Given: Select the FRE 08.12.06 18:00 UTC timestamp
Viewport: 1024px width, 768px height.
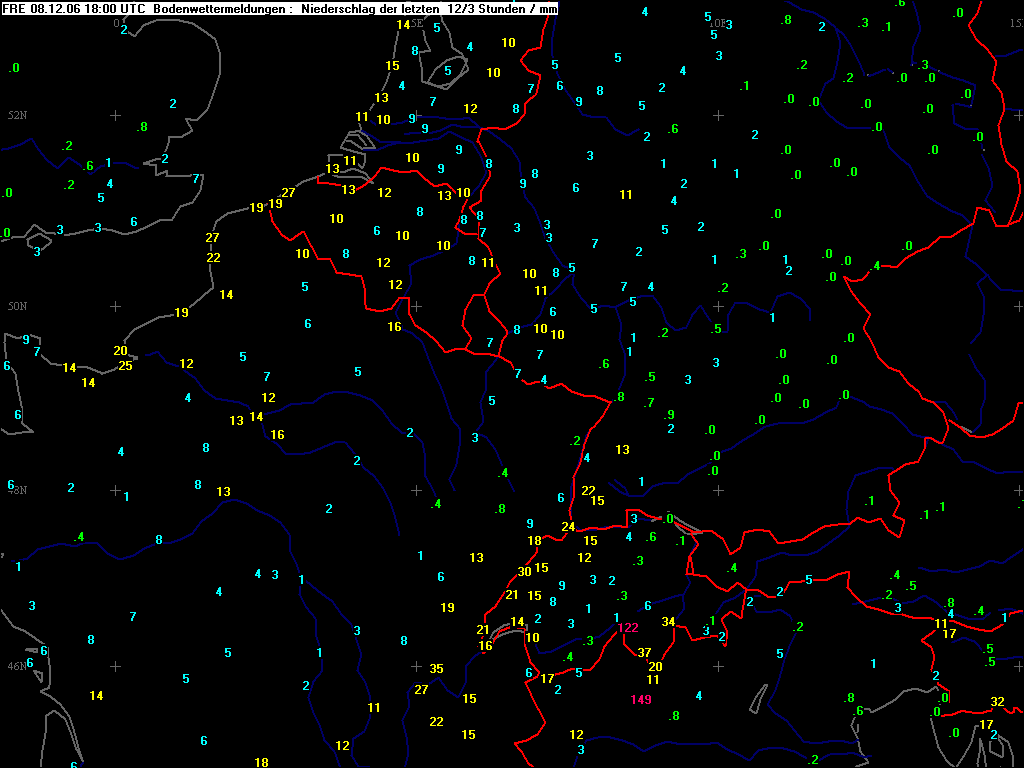Looking at the screenshot, I should coord(75,8).
